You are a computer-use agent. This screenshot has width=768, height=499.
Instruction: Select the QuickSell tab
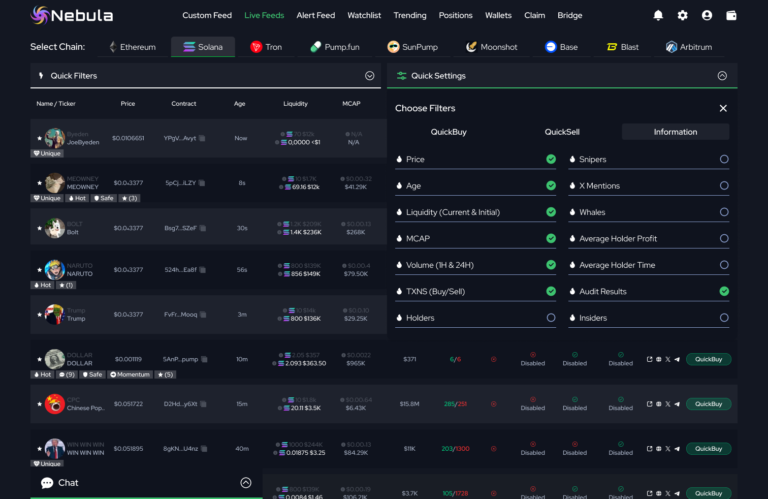pos(562,132)
